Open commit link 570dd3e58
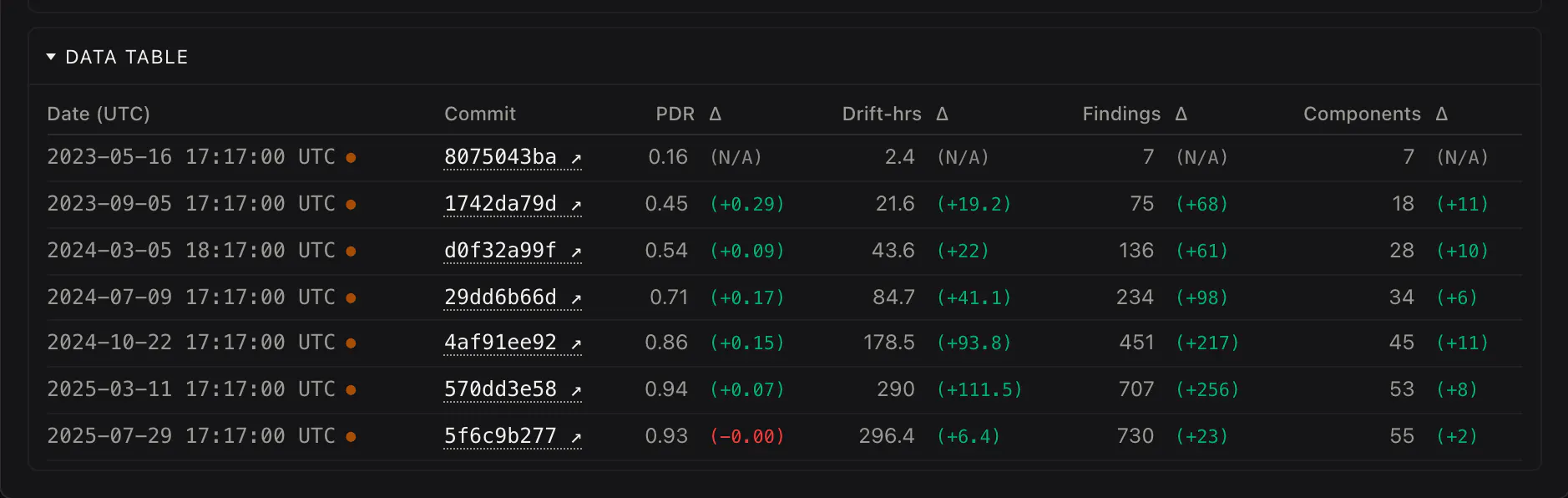The image size is (1568, 498). pyautogui.click(x=512, y=389)
